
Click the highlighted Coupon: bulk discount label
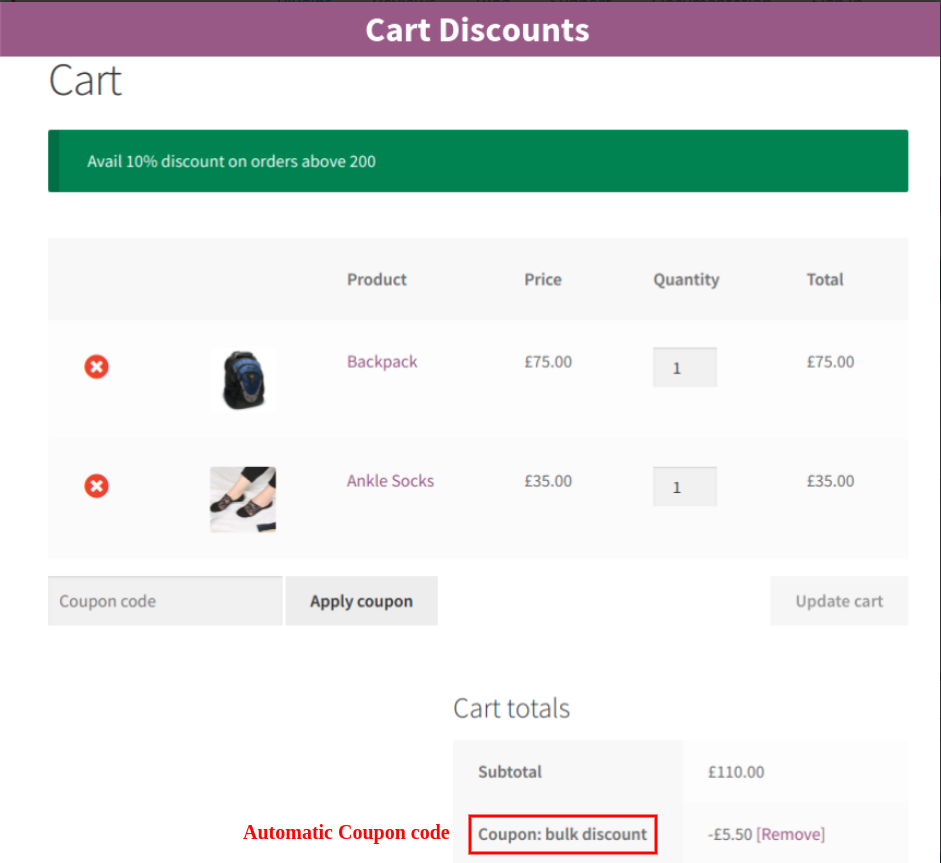click(x=562, y=834)
